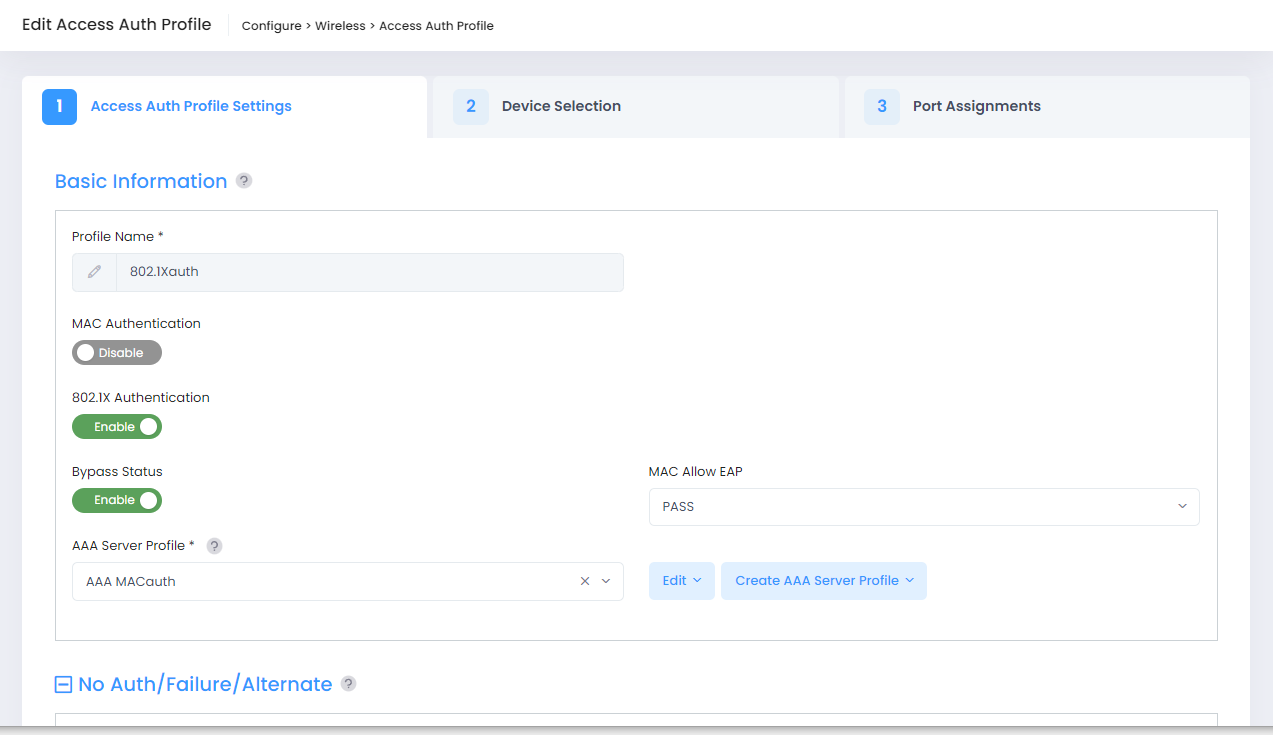Click the Edit button
The width and height of the screenshot is (1273, 735).
point(681,581)
